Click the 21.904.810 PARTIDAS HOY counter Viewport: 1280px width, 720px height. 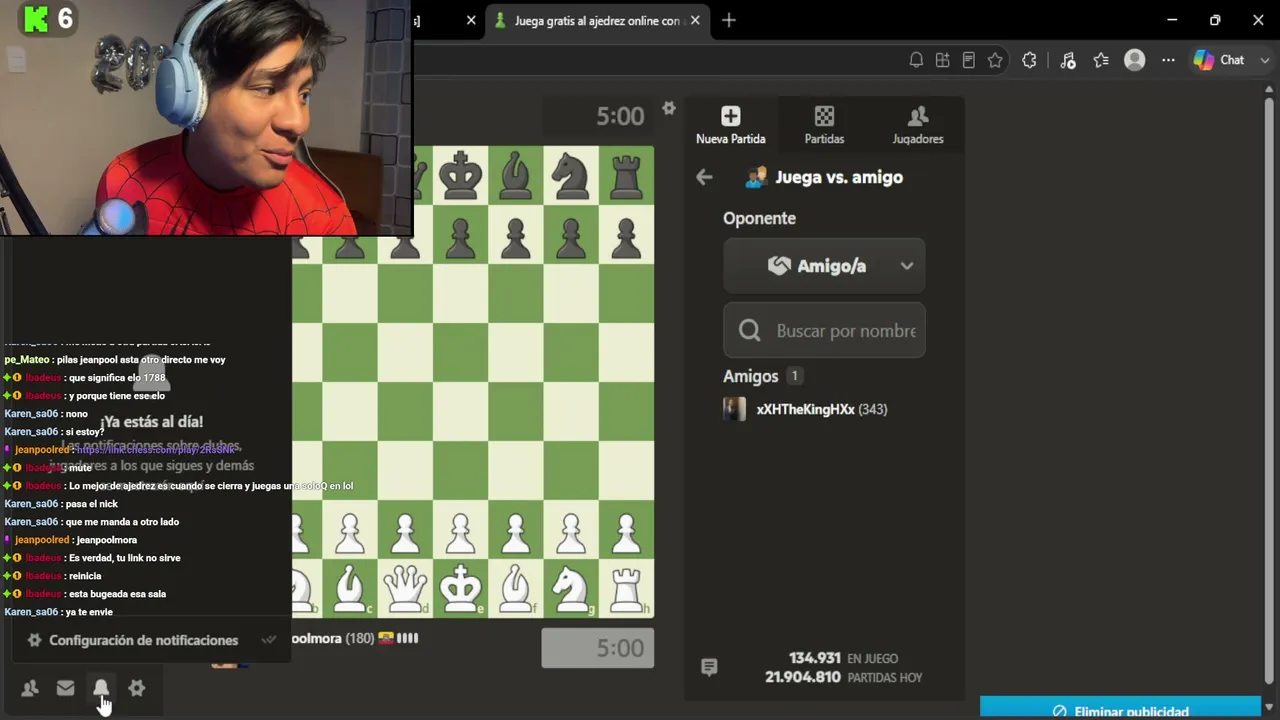click(x=843, y=677)
